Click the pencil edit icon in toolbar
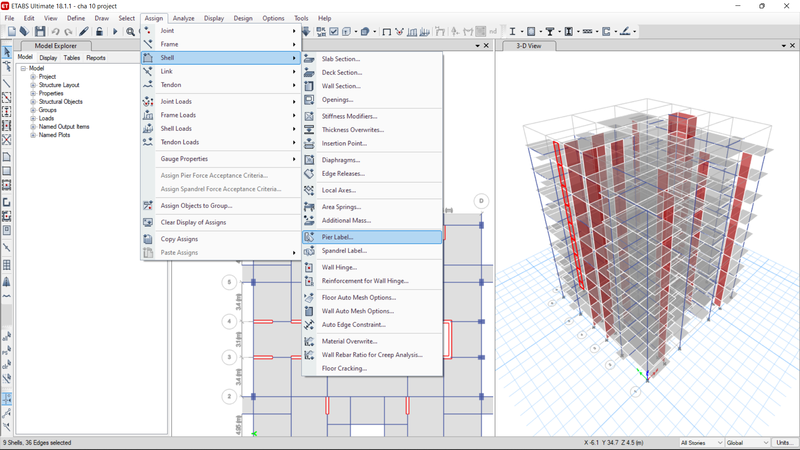 84,32
